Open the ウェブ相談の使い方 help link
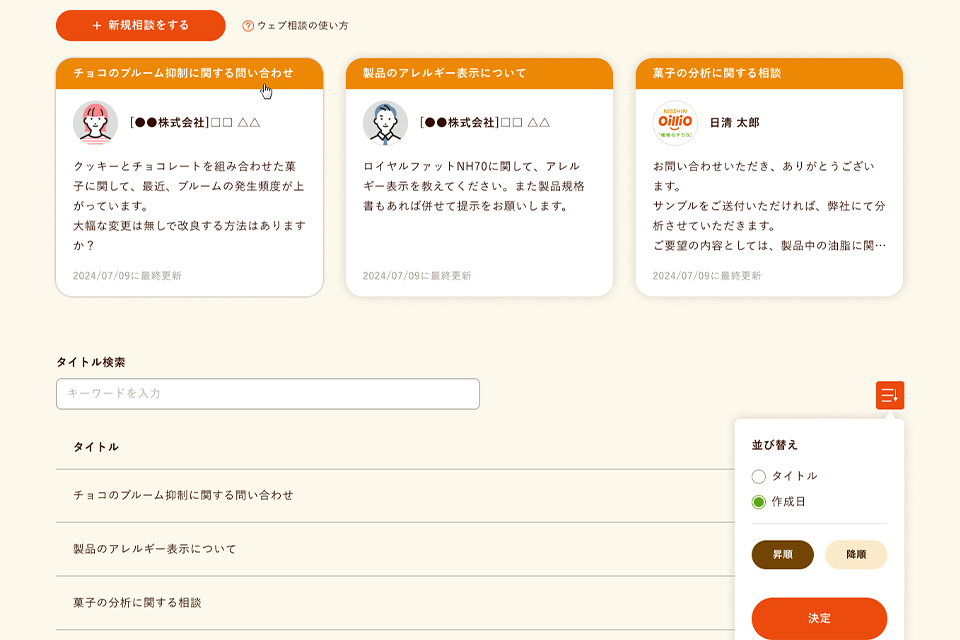 pos(302,26)
